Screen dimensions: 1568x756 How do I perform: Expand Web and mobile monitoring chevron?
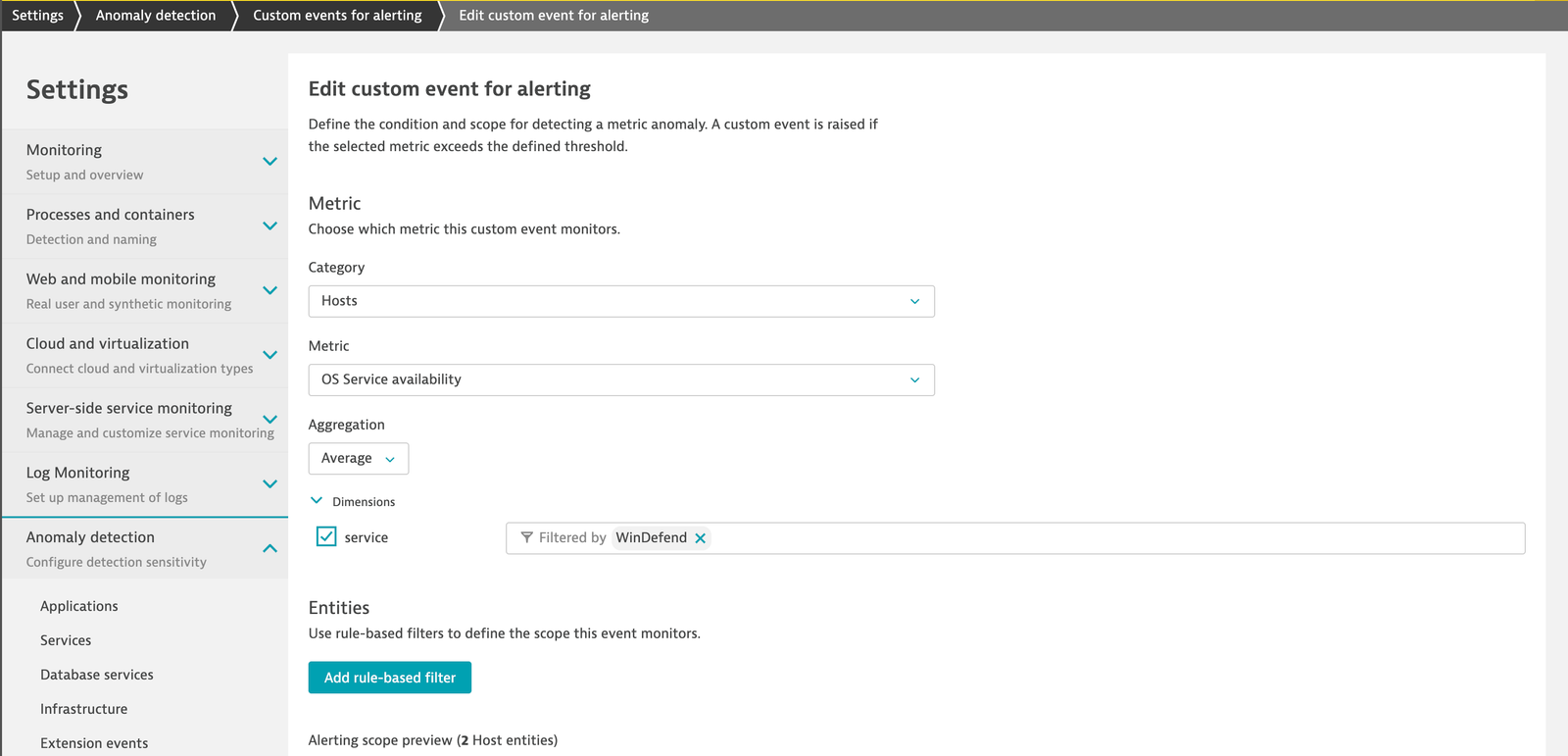(x=270, y=290)
